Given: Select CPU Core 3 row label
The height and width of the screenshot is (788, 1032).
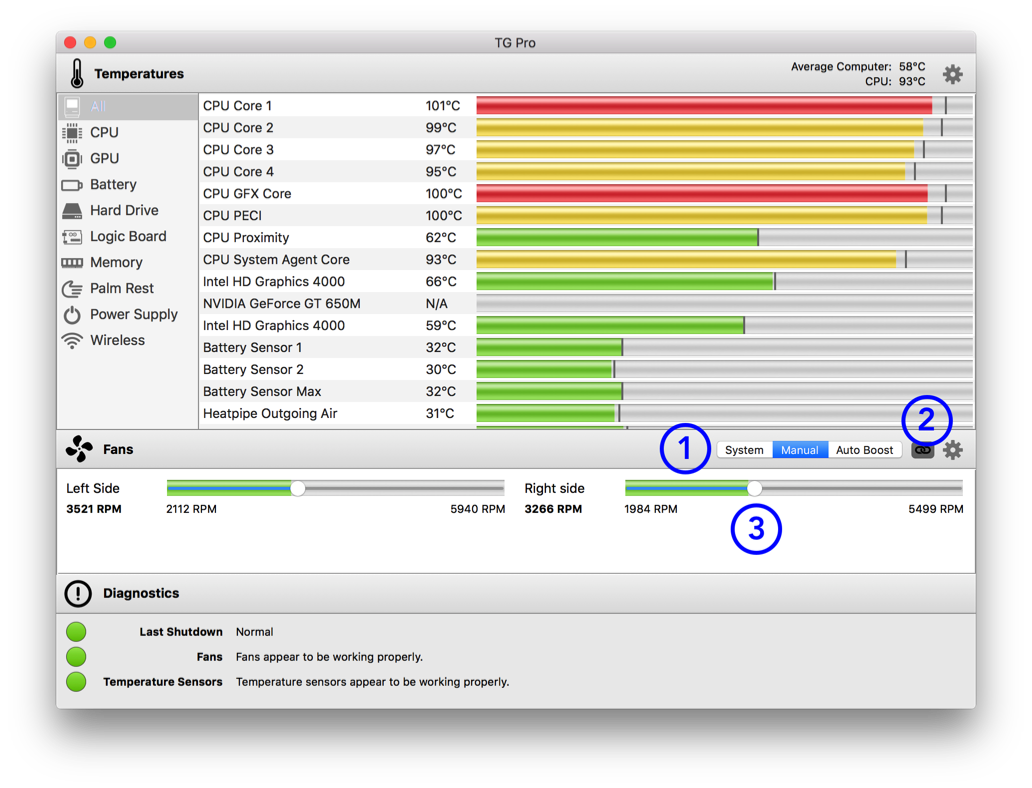Looking at the screenshot, I should 238,150.
